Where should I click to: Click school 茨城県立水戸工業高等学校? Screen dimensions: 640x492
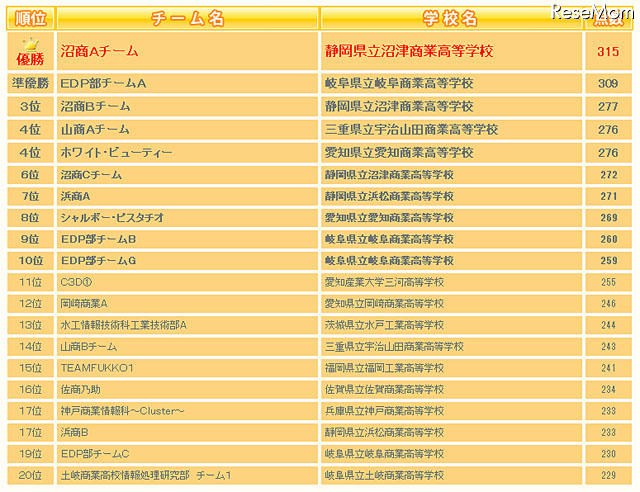(x=384, y=325)
